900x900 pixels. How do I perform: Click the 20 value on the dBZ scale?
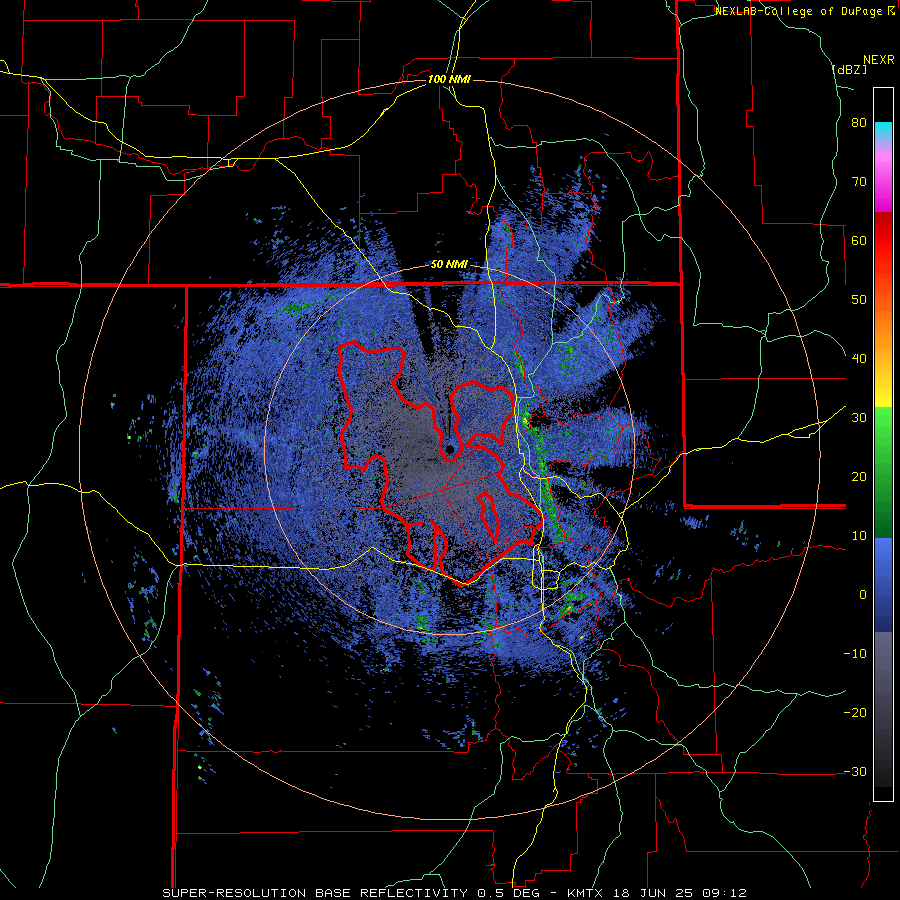pos(859,476)
